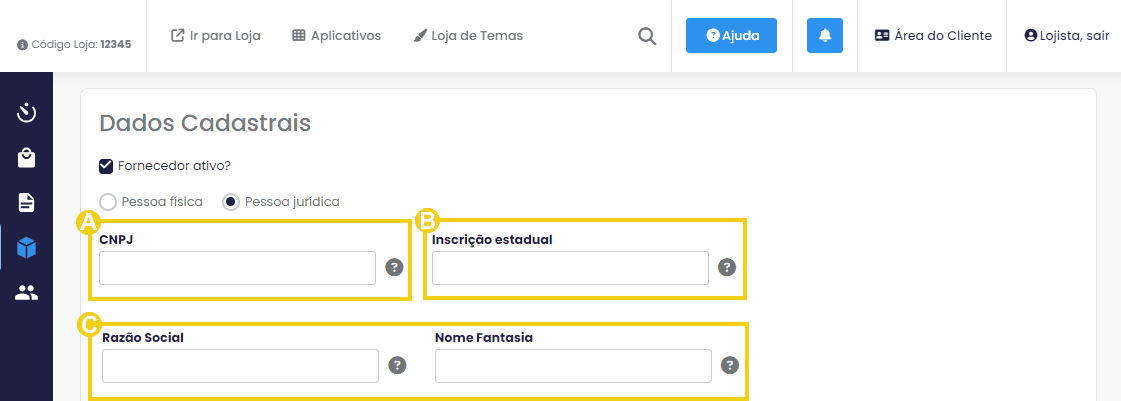Open notifications bell button
Image resolution: width=1121 pixels, height=401 pixels.
pyautogui.click(x=825, y=36)
